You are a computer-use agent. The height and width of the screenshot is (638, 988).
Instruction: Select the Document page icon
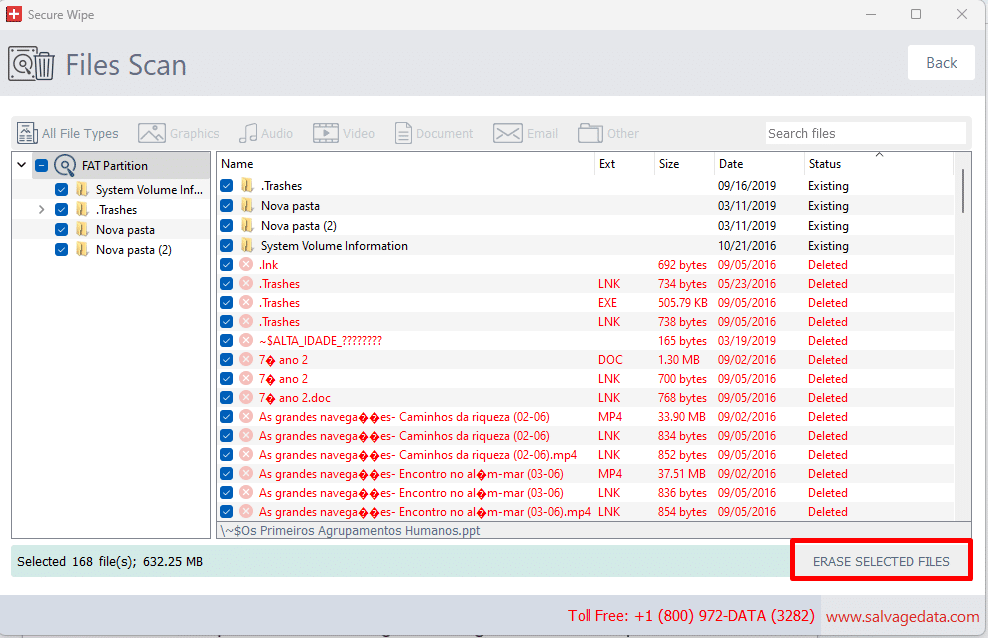click(x=403, y=133)
